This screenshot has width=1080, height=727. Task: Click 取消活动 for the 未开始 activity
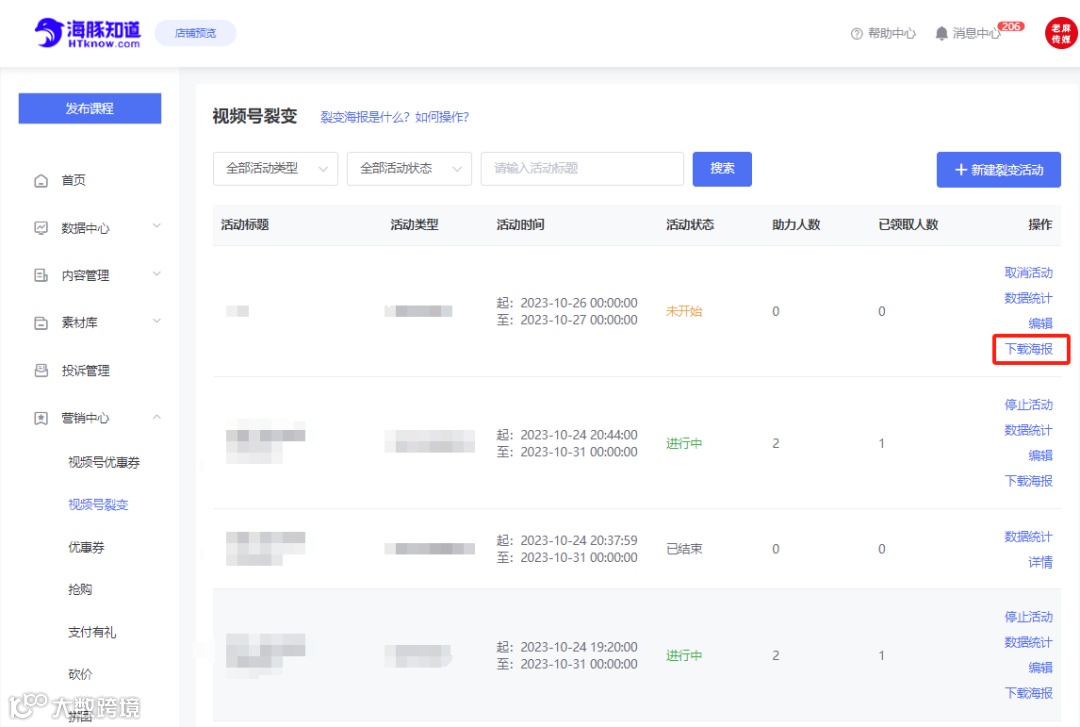[1028, 273]
